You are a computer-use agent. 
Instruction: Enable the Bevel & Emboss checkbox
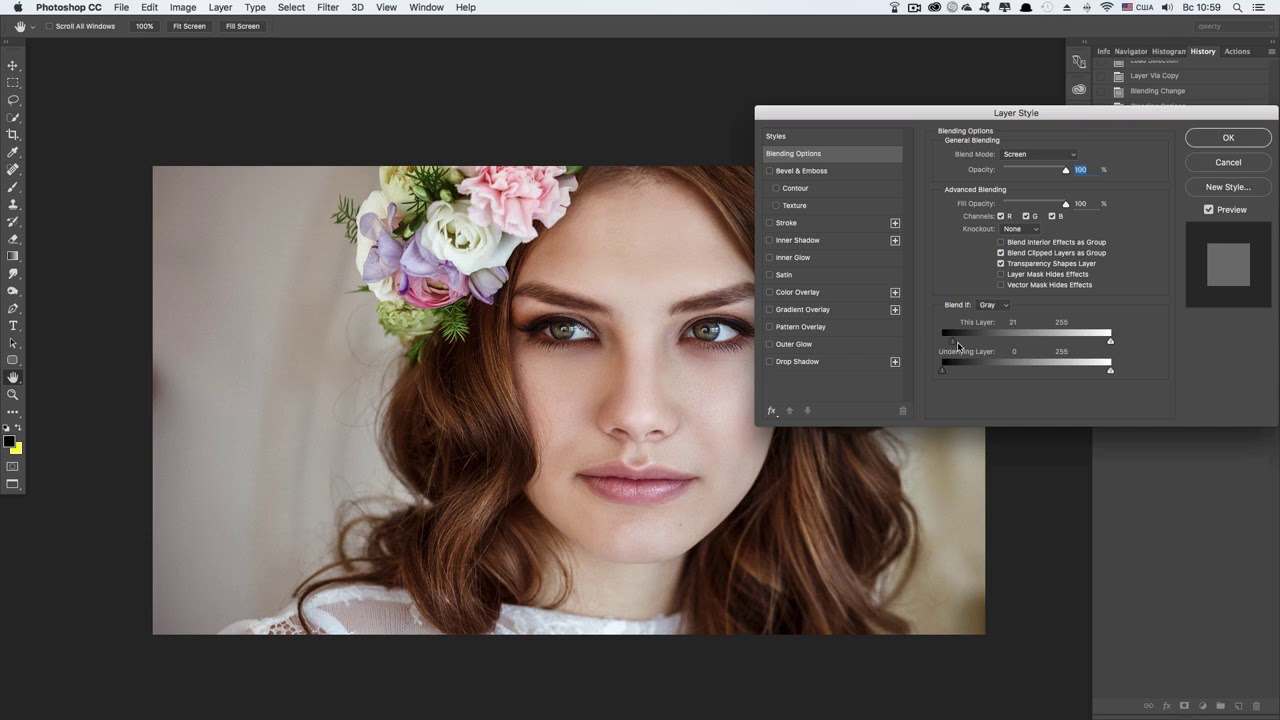click(x=769, y=171)
